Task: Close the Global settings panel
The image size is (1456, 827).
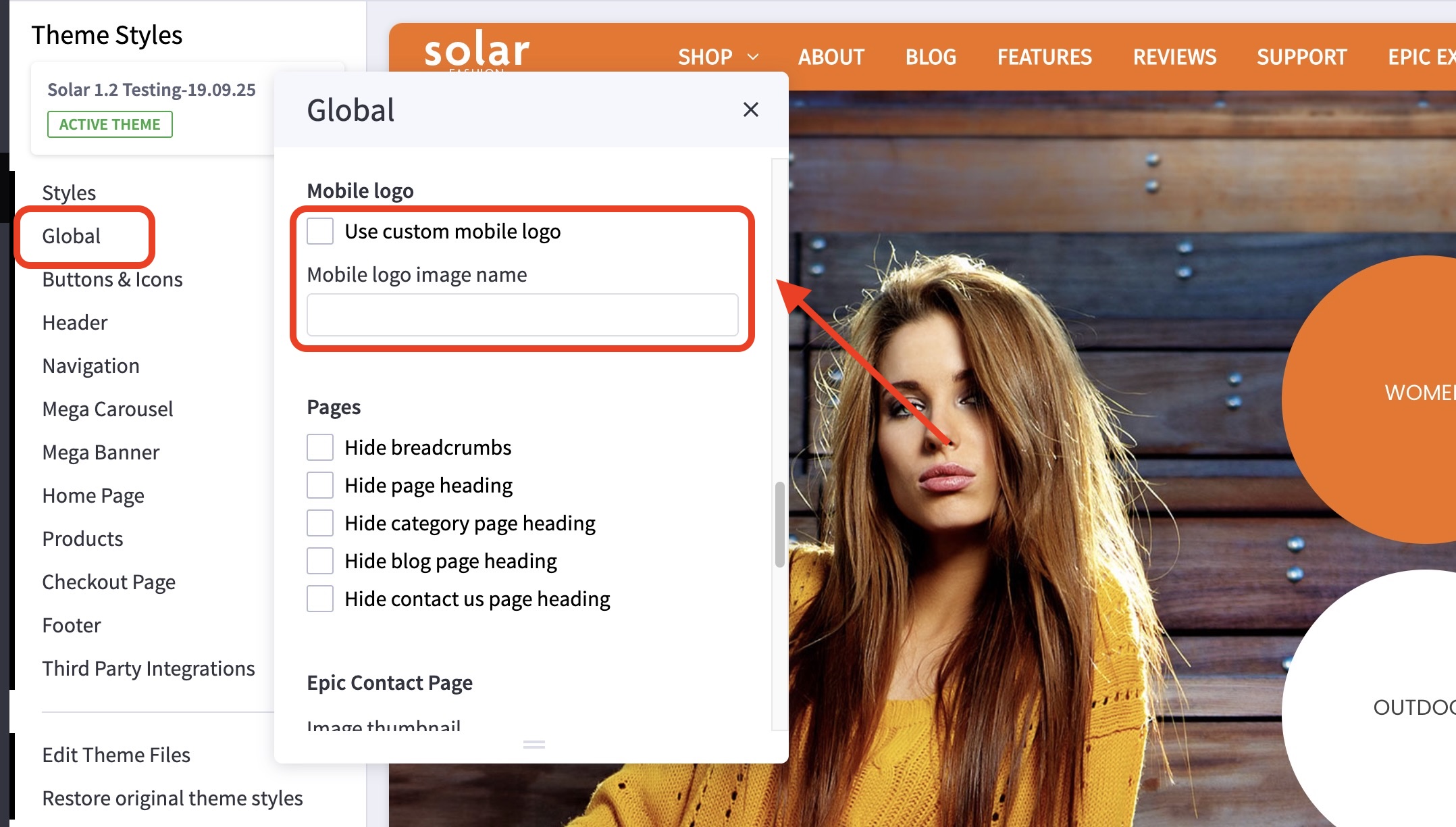Action: (750, 109)
